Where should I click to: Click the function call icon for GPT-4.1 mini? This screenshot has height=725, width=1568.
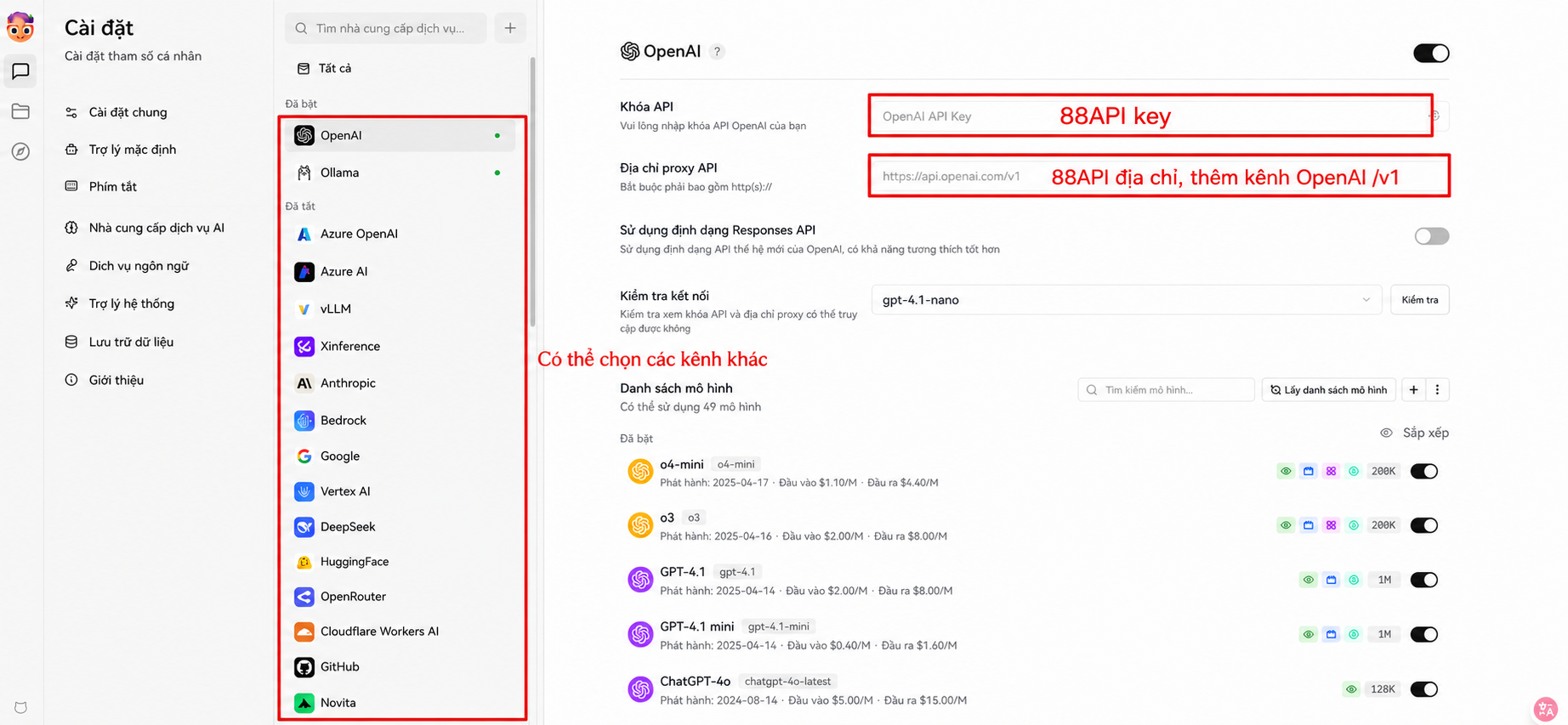pos(1331,634)
